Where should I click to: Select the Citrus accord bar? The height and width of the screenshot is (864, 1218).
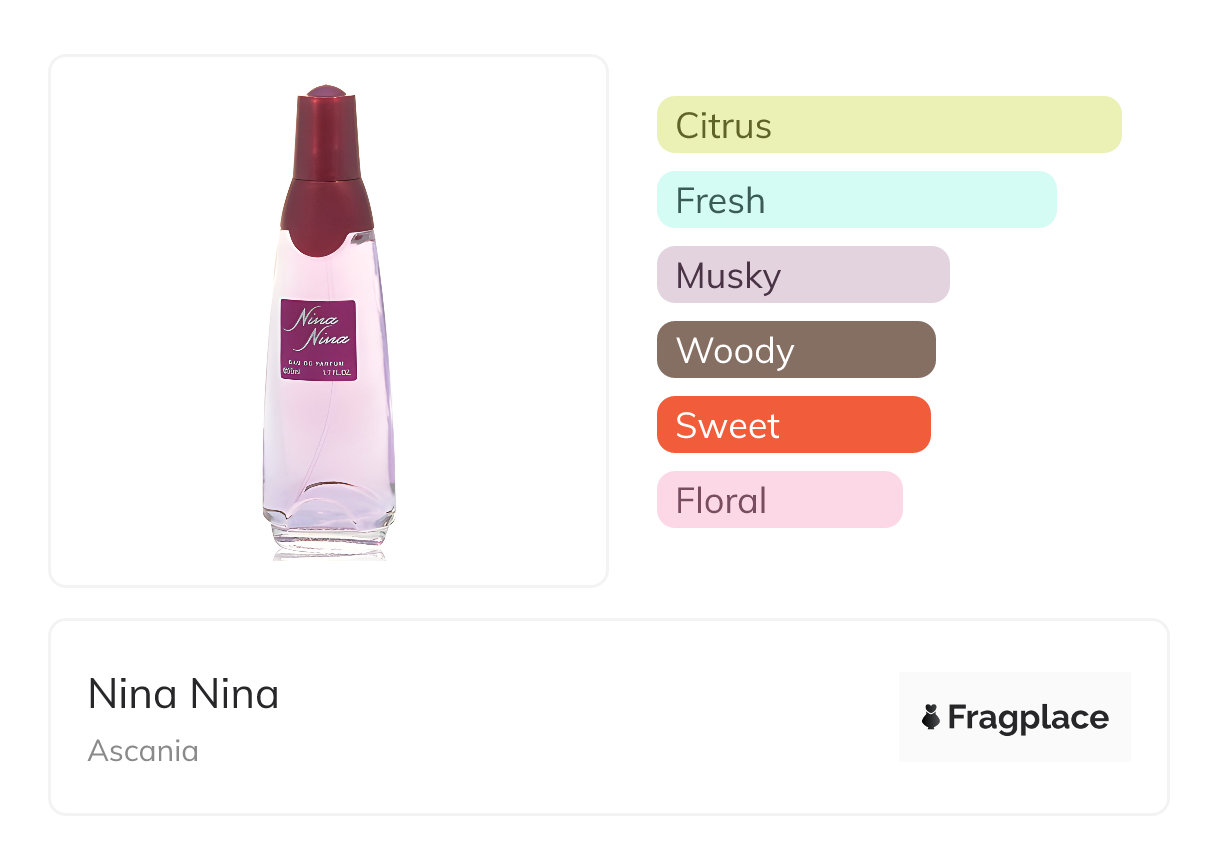pyautogui.click(x=888, y=125)
